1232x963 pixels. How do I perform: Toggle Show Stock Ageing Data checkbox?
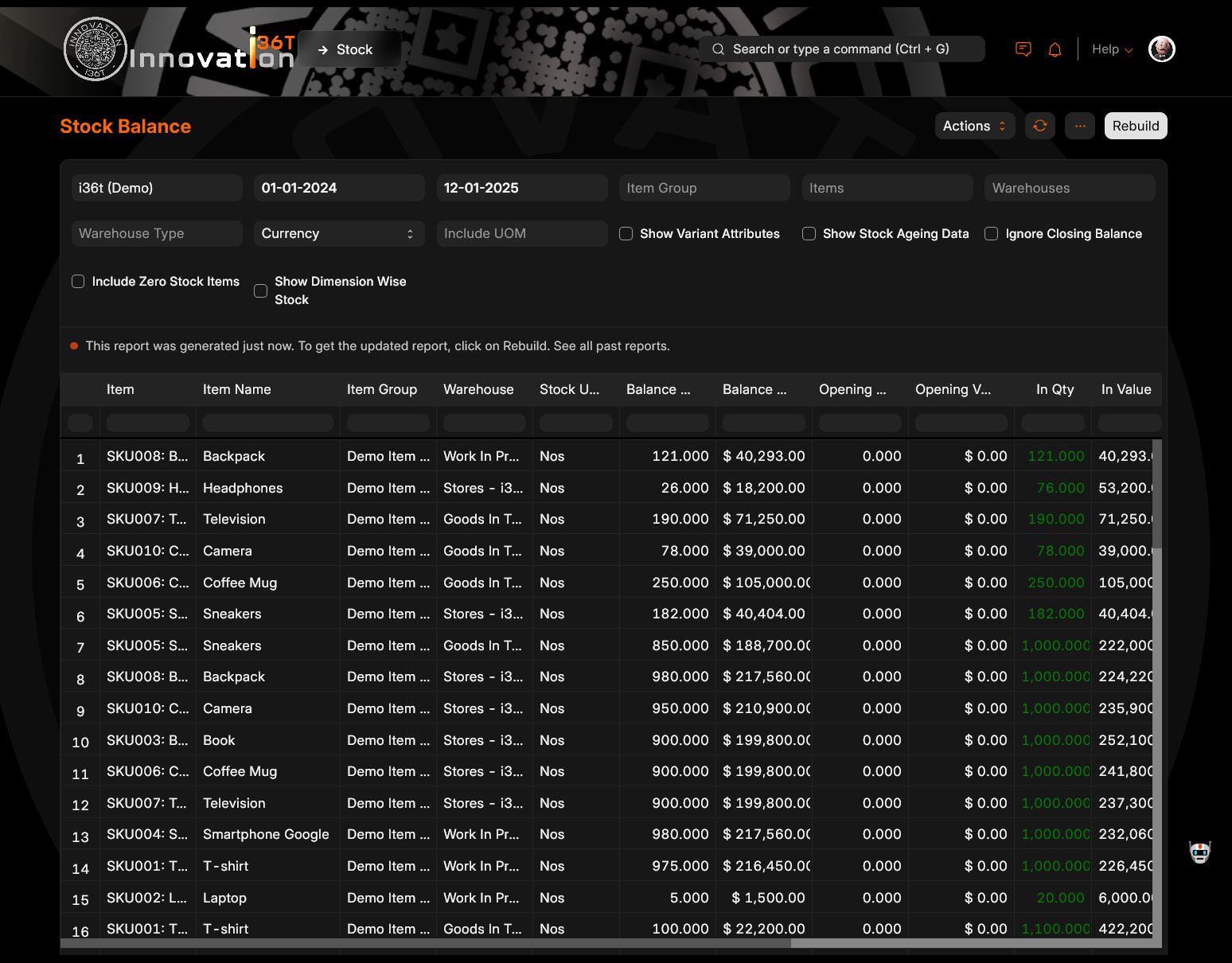[809, 234]
